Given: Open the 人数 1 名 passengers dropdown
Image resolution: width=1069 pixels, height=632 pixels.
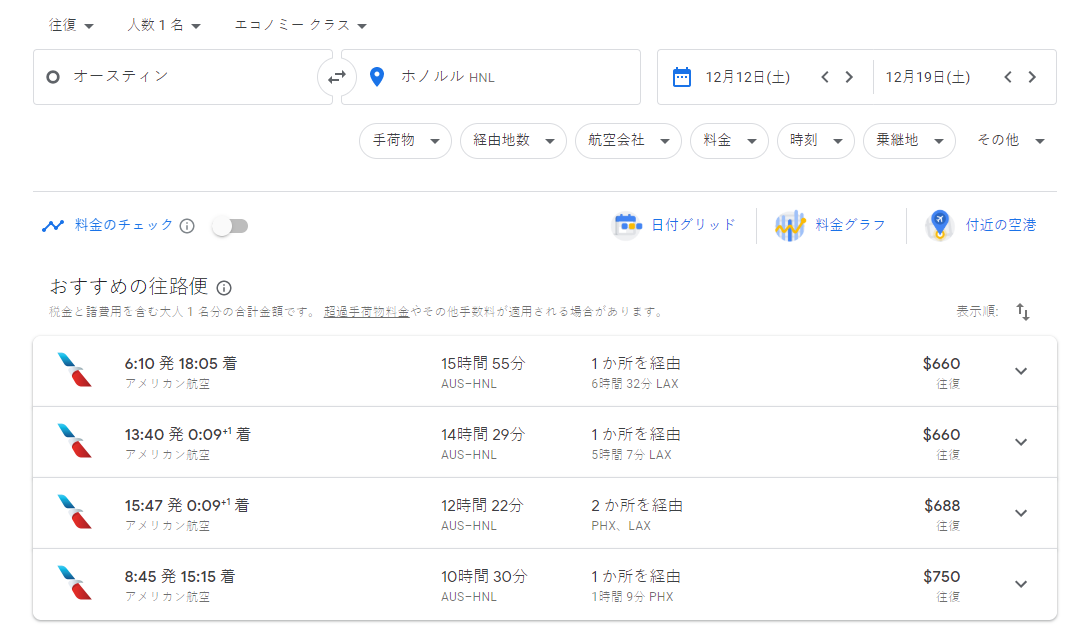Looking at the screenshot, I should pos(164,25).
